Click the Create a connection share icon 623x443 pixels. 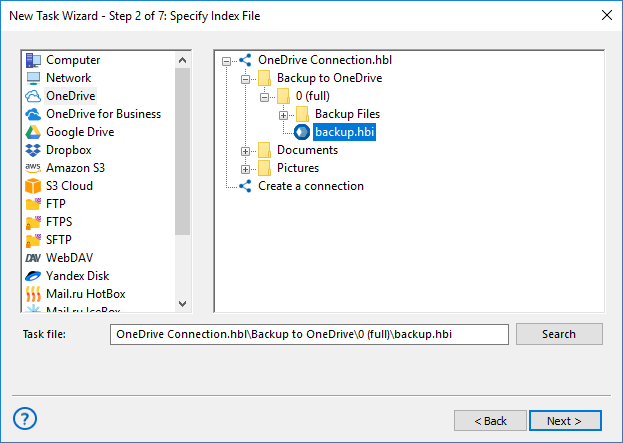245,186
